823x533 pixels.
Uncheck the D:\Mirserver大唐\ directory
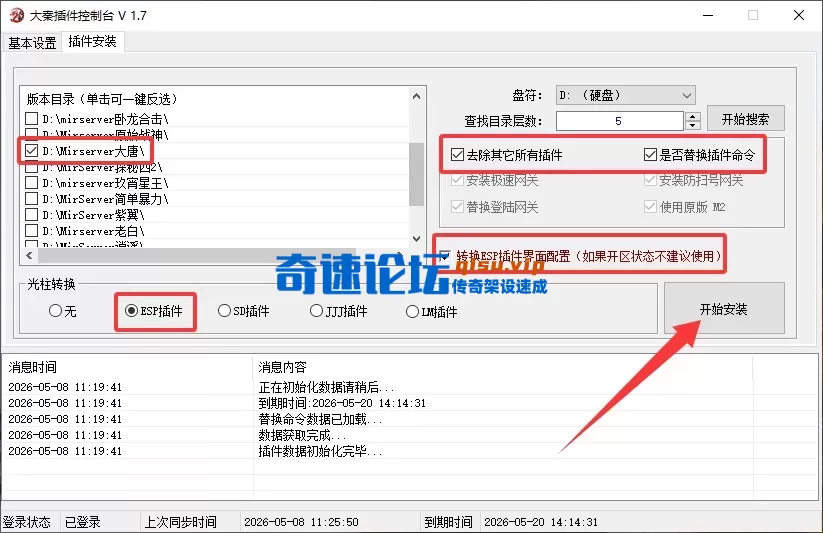point(31,151)
